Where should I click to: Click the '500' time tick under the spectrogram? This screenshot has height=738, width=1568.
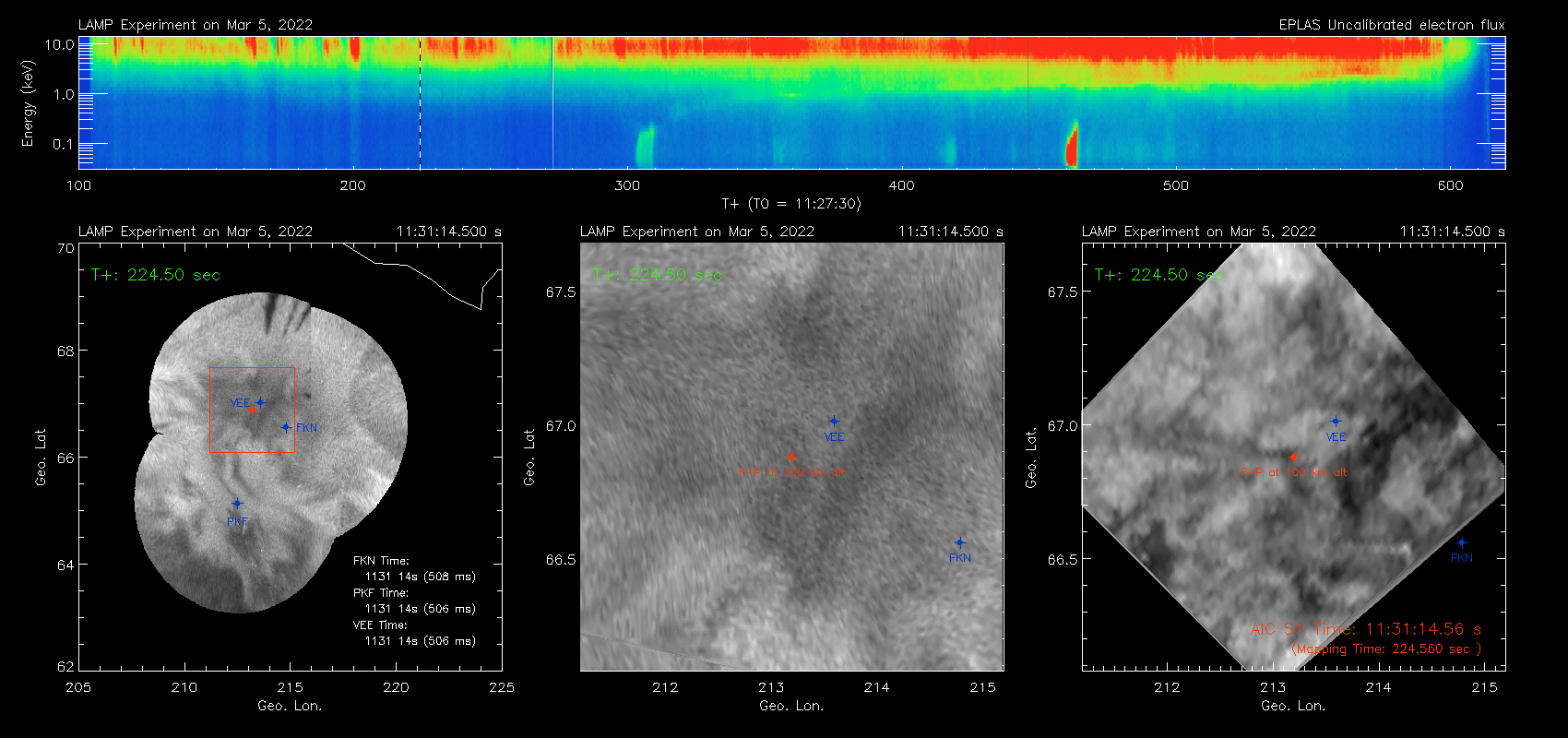pos(1176,185)
